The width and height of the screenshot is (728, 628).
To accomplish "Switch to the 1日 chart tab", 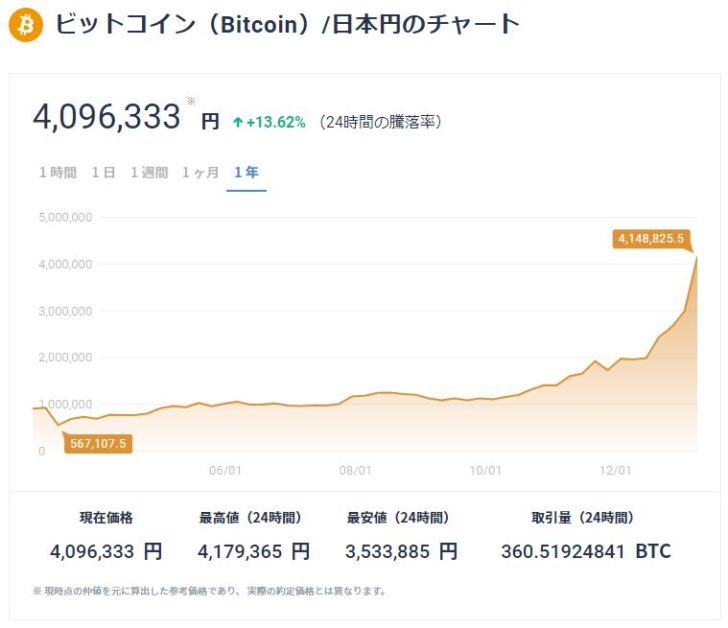I will 103,172.
